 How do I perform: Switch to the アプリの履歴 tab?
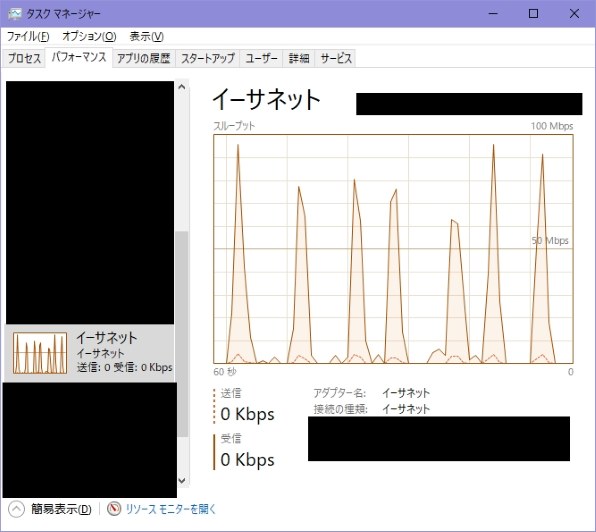click(x=144, y=59)
